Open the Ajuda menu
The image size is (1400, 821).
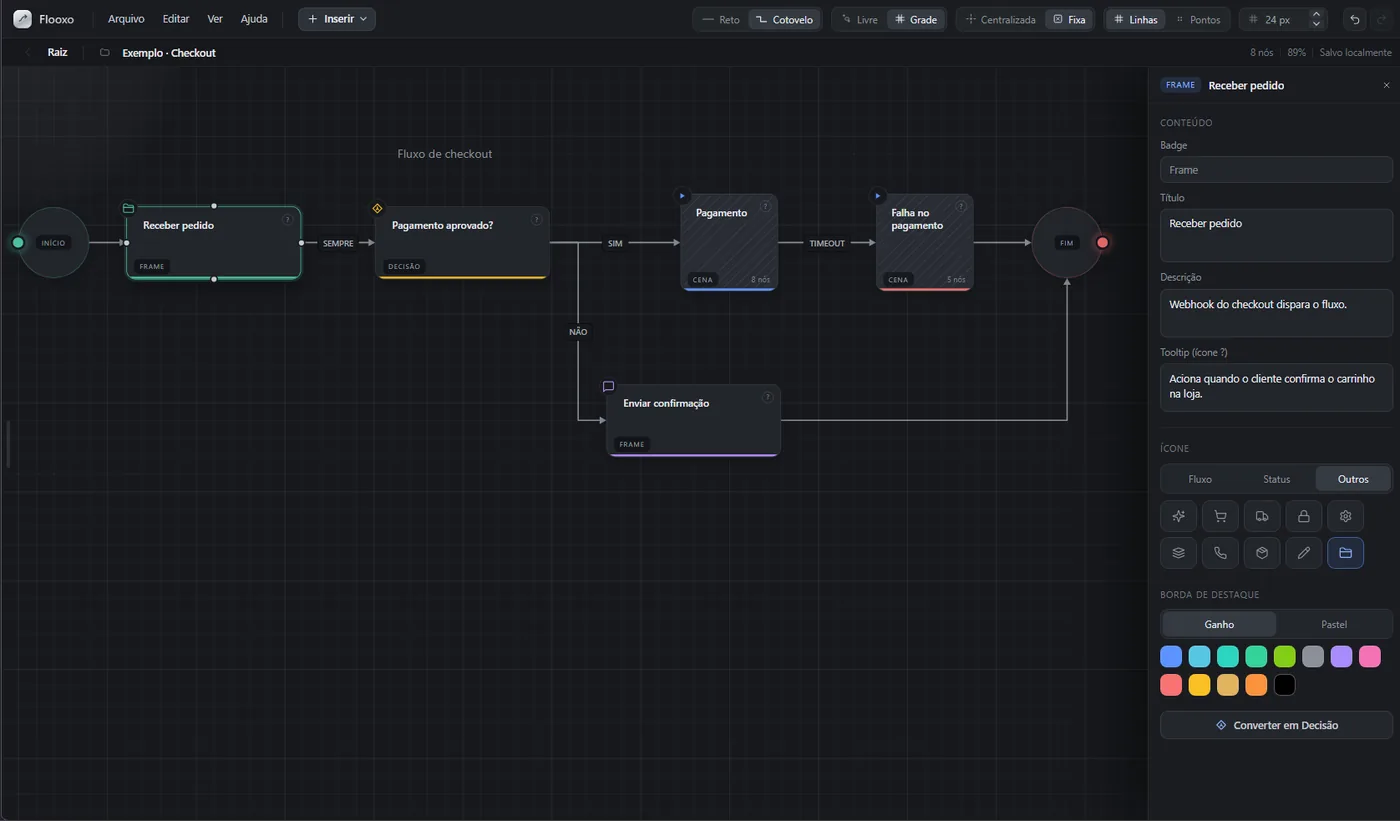click(254, 19)
